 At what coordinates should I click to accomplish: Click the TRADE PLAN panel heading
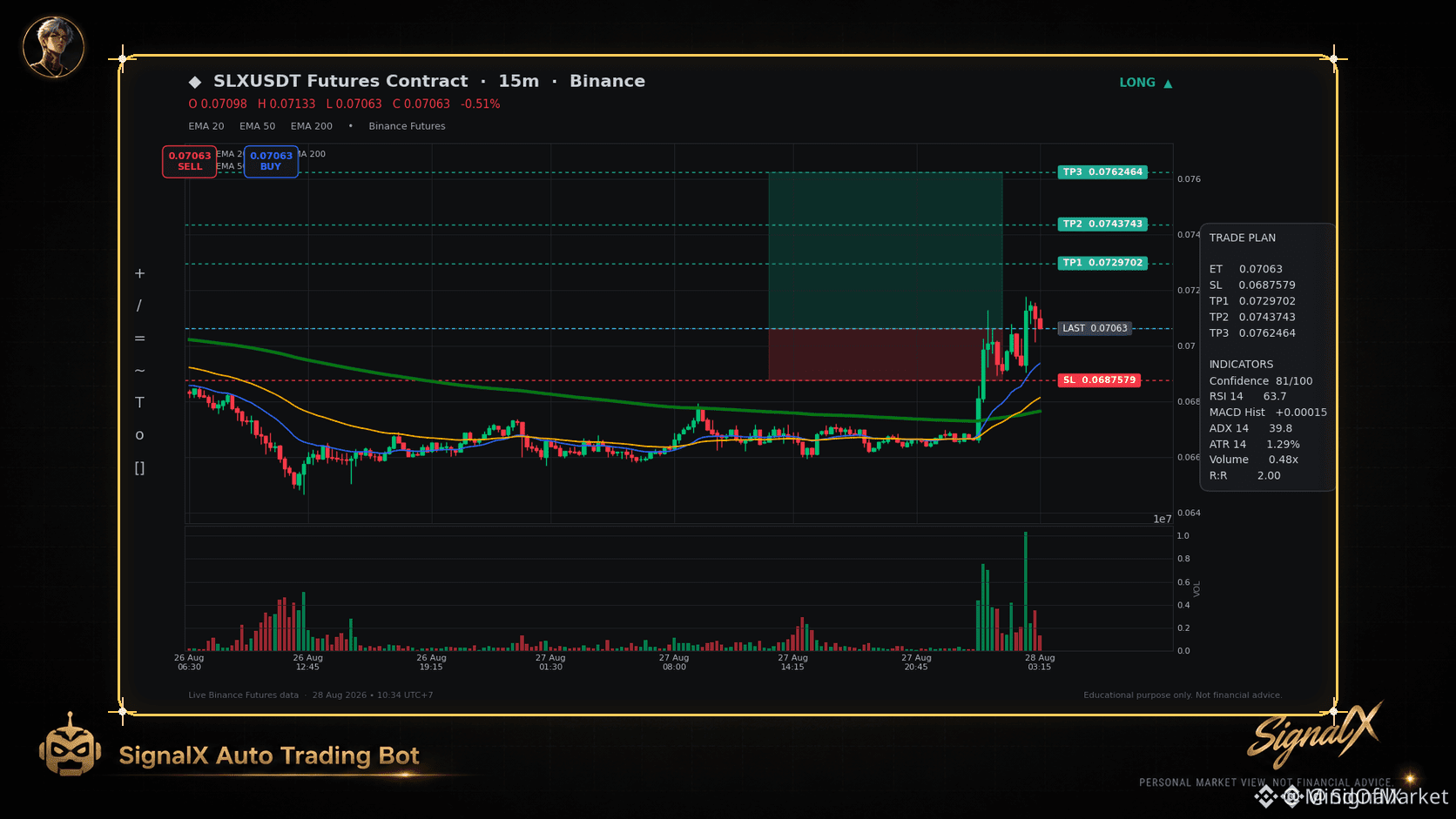pos(1243,238)
